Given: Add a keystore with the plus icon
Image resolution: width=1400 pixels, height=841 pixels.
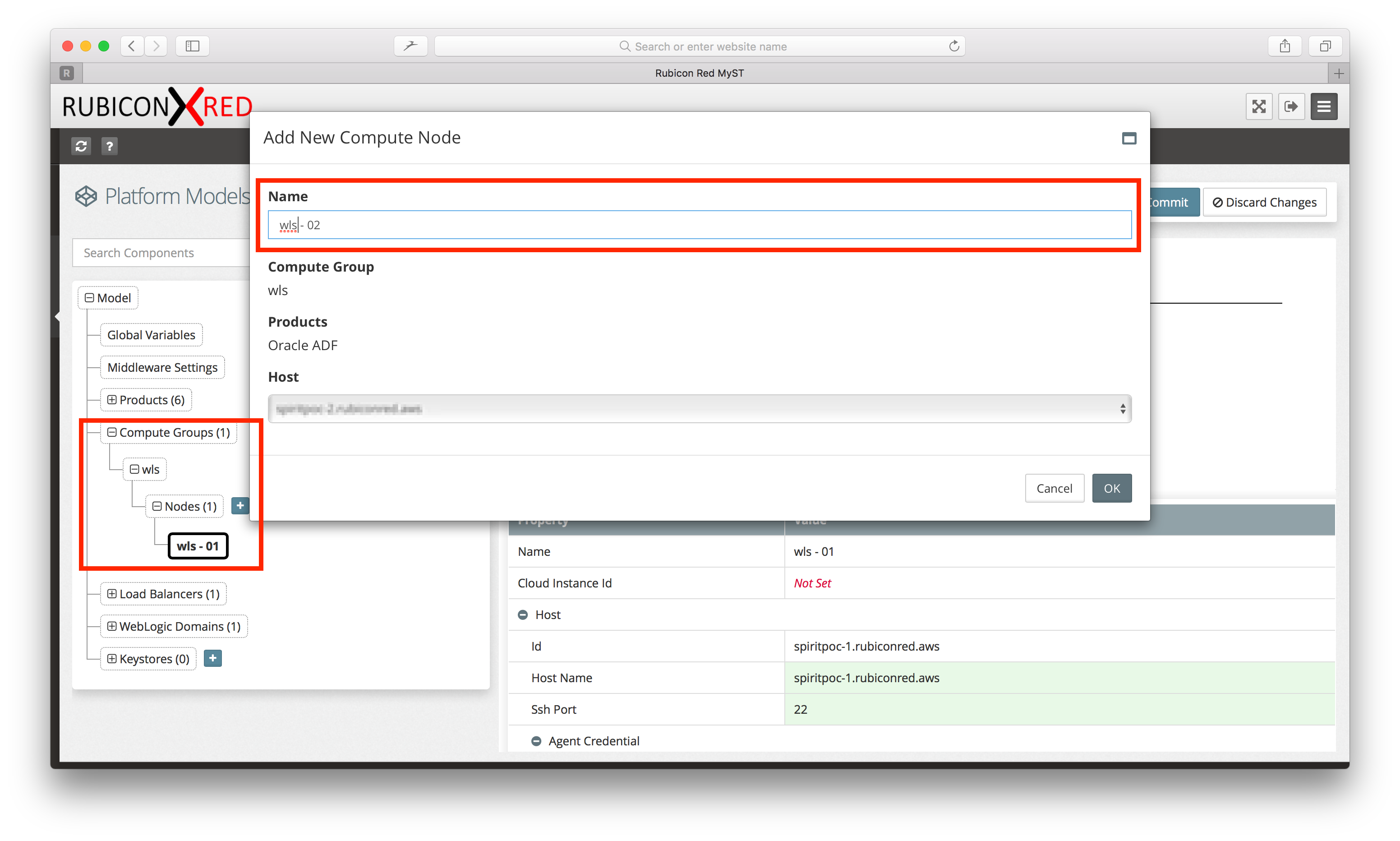Looking at the screenshot, I should 212,658.
